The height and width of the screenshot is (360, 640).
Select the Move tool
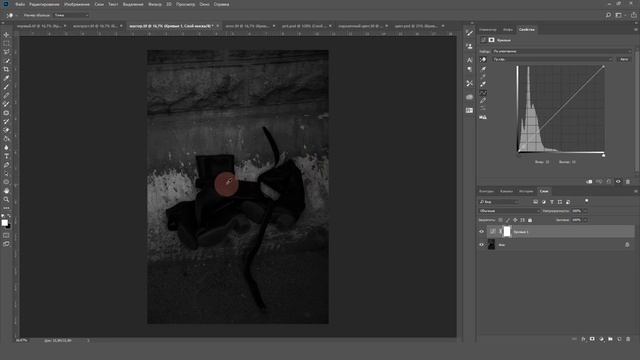pyautogui.click(x=6, y=34)
